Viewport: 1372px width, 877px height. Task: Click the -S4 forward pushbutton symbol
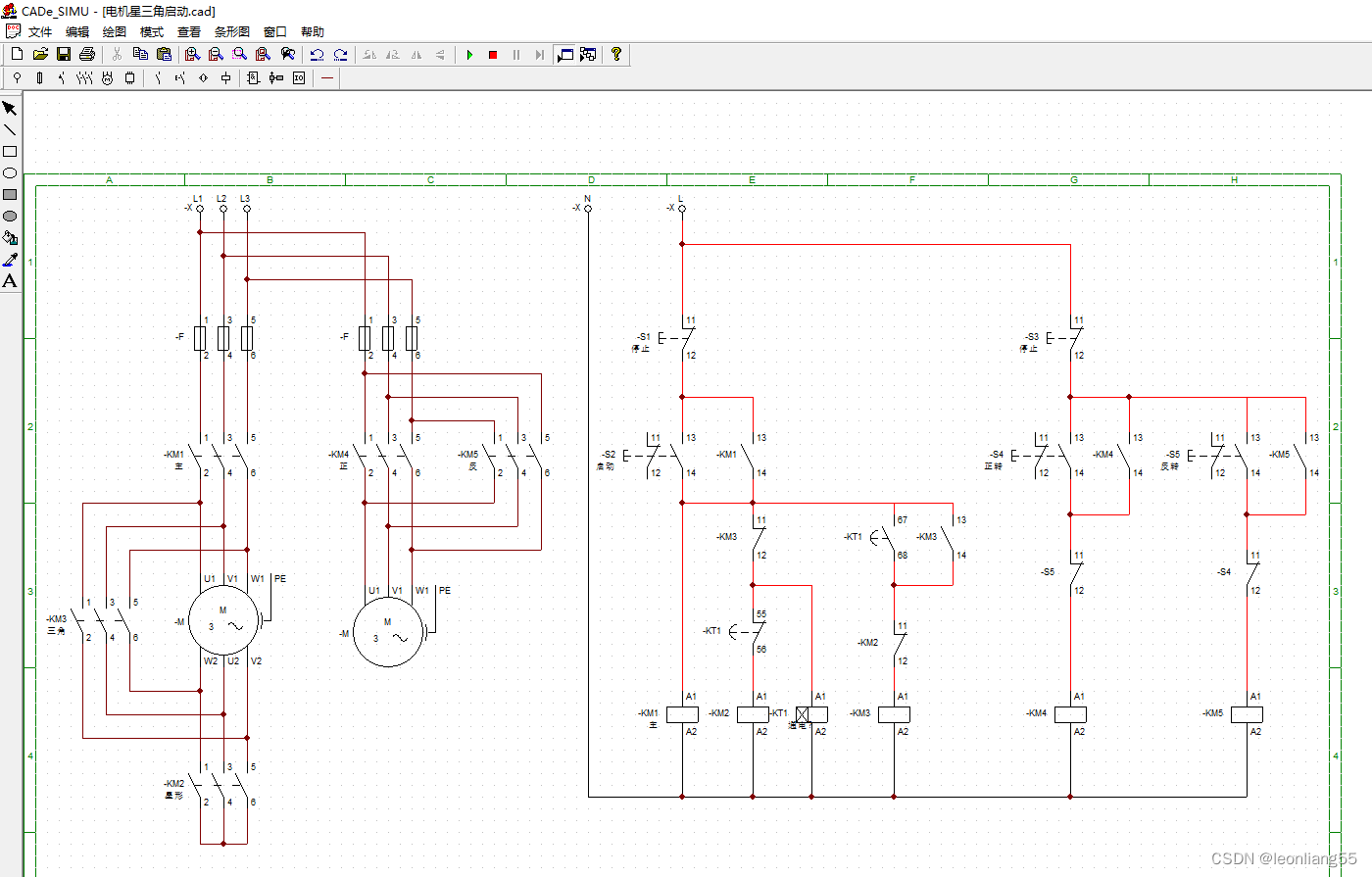(1044, 456)
